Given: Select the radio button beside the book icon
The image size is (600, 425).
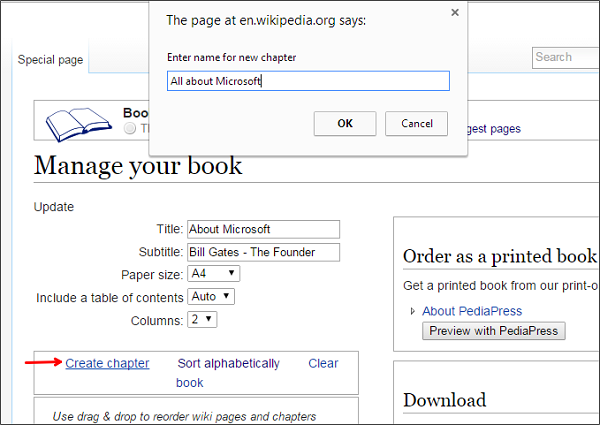Looking at the screenshot, I should point(130,128).
